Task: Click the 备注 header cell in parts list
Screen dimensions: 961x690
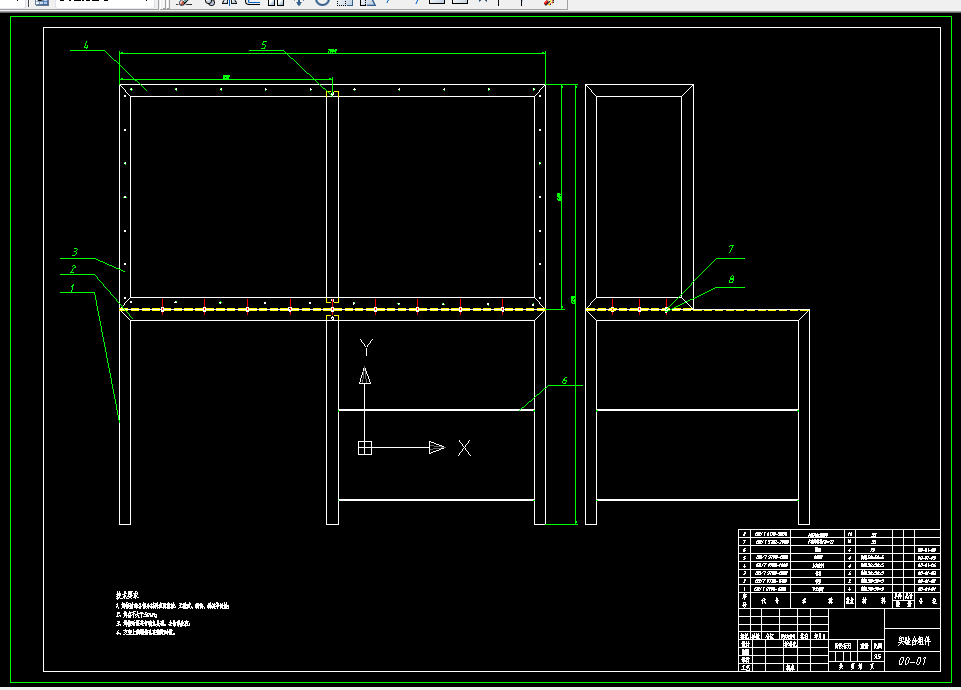Action: click(927, 601)
